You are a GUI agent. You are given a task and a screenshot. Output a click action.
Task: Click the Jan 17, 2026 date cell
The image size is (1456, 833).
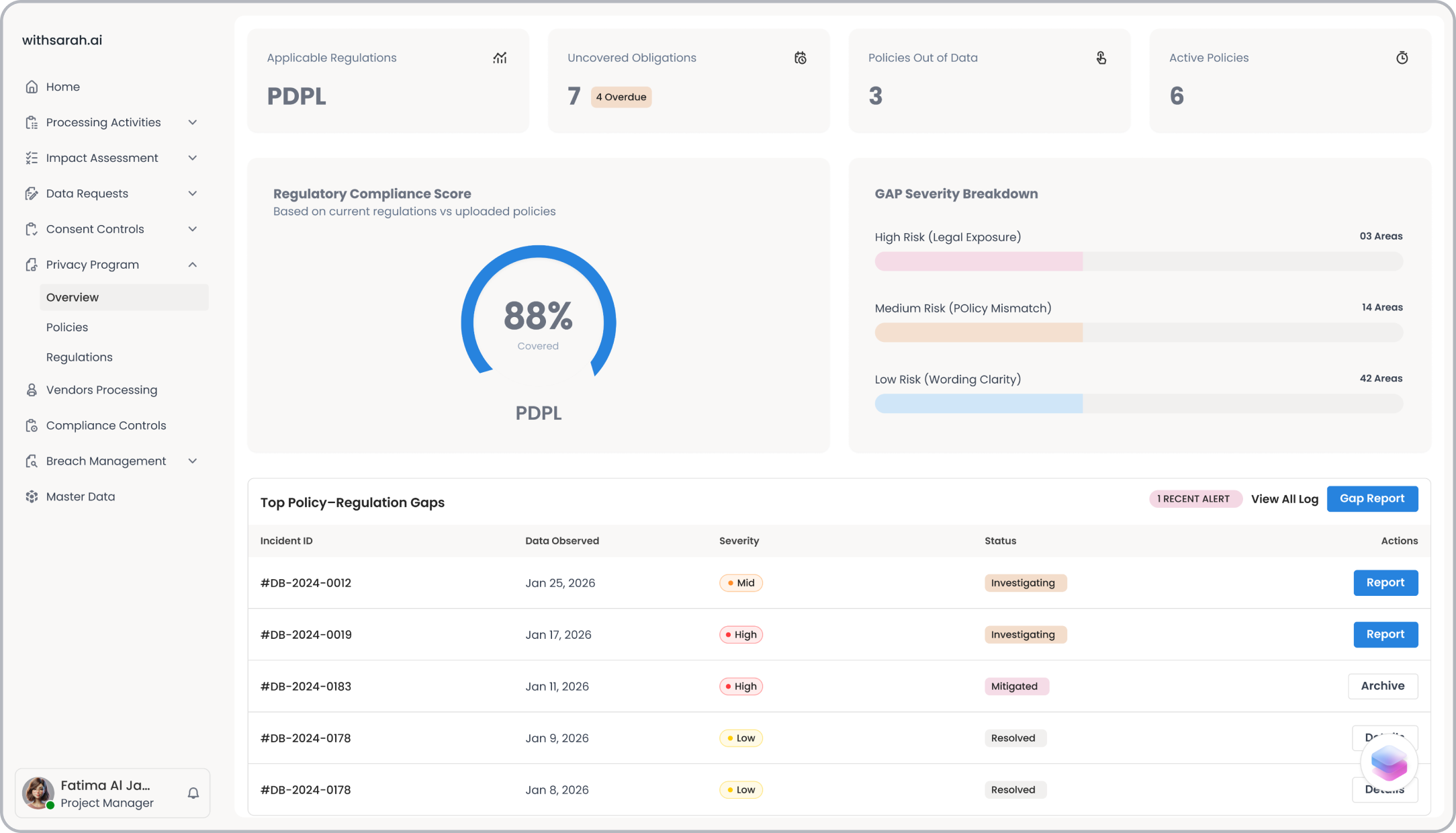point(558,635)
